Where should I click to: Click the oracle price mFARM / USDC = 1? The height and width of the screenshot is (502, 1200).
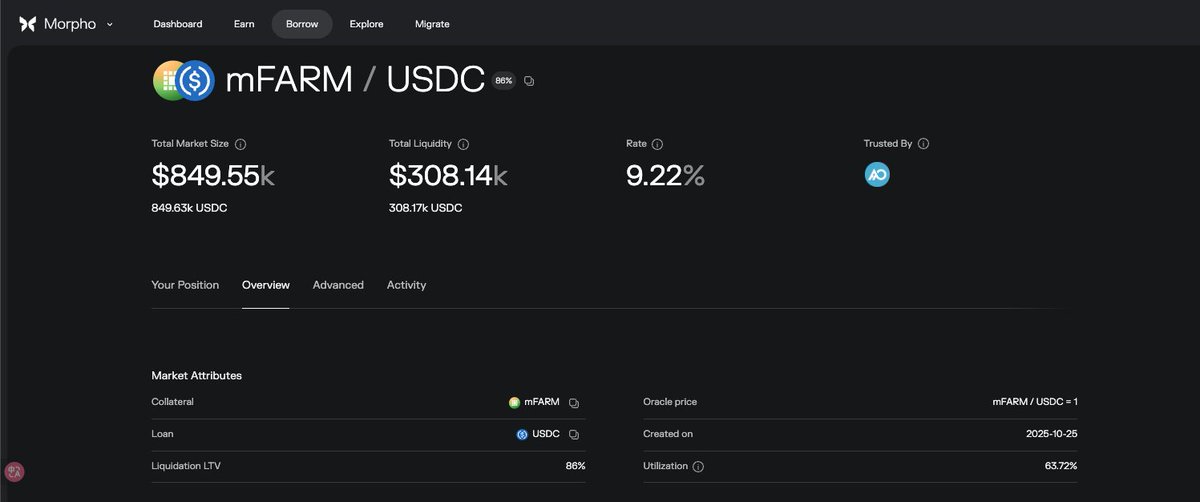click(1035, 402)
